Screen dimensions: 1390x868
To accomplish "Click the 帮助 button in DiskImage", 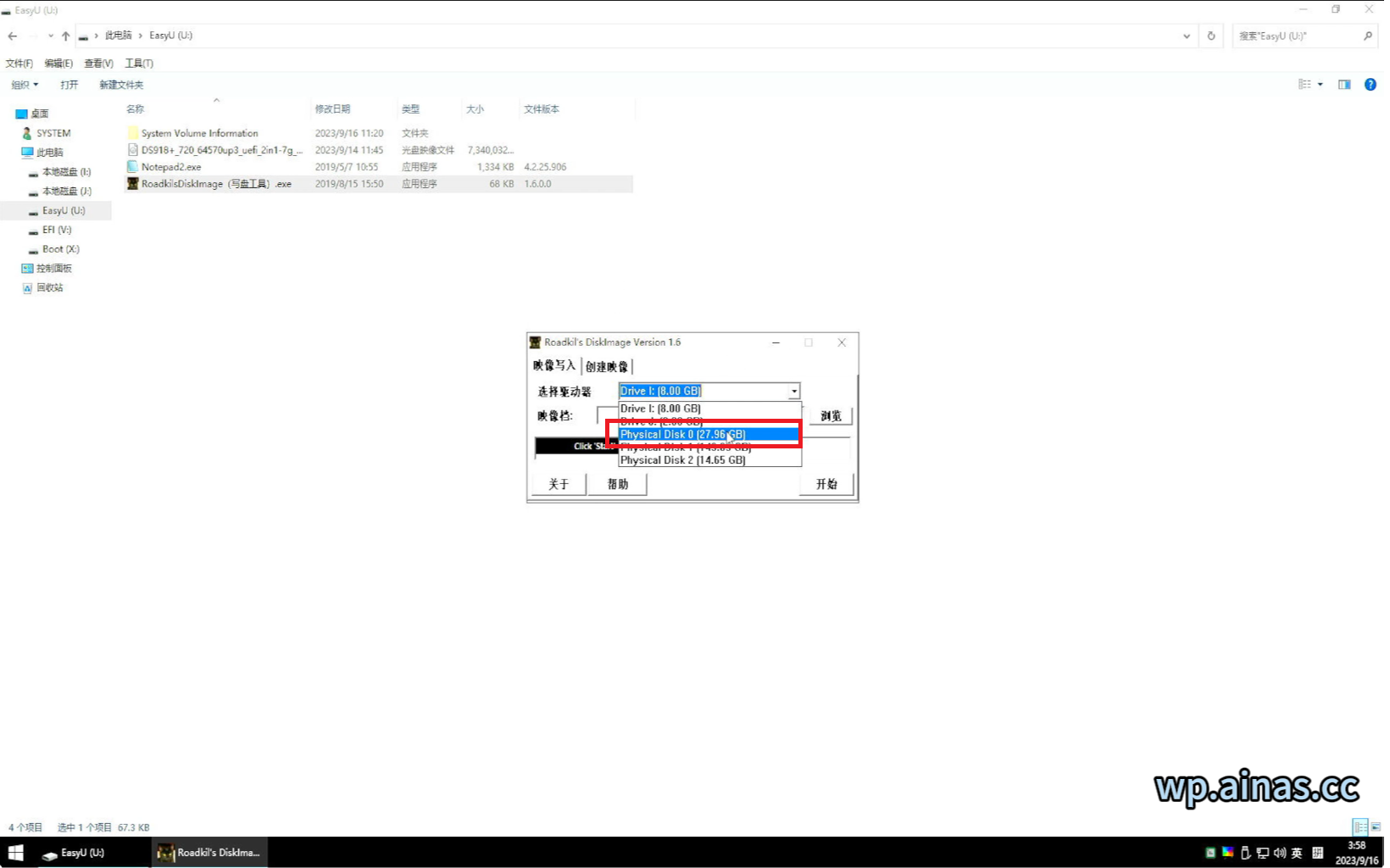I will 618,484.
